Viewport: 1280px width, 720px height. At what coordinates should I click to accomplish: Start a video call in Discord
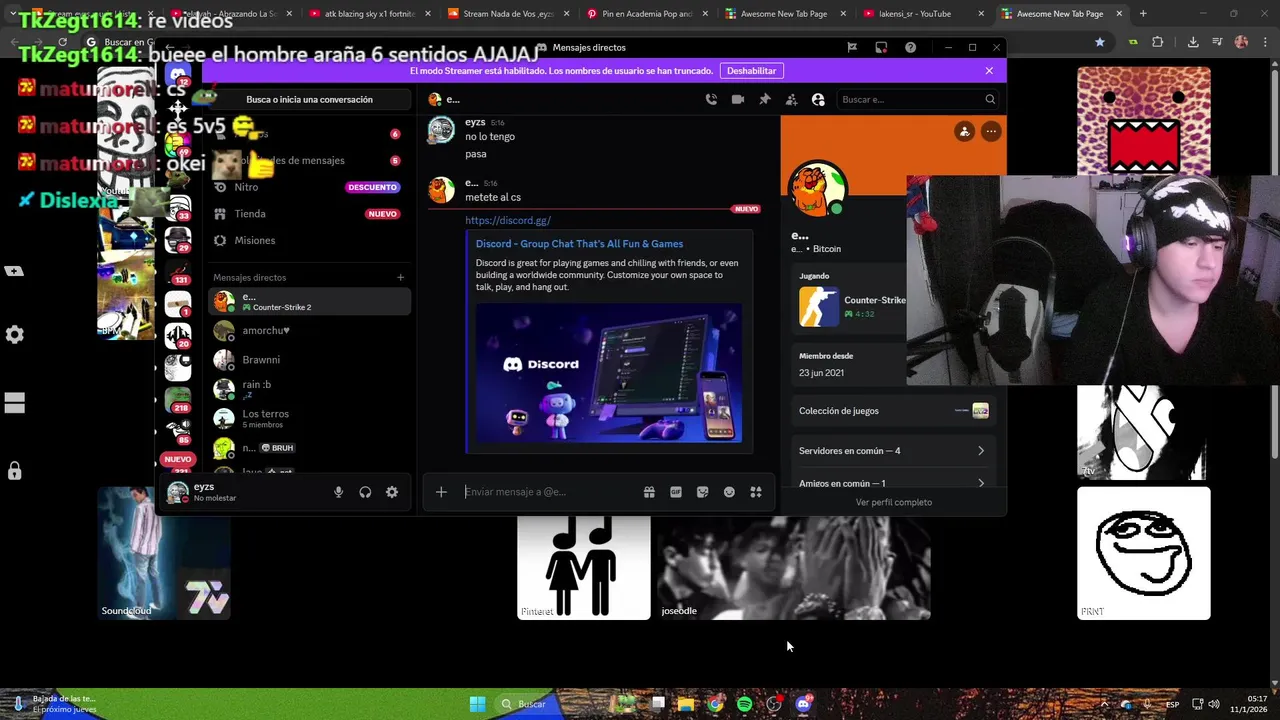point(738,99)
